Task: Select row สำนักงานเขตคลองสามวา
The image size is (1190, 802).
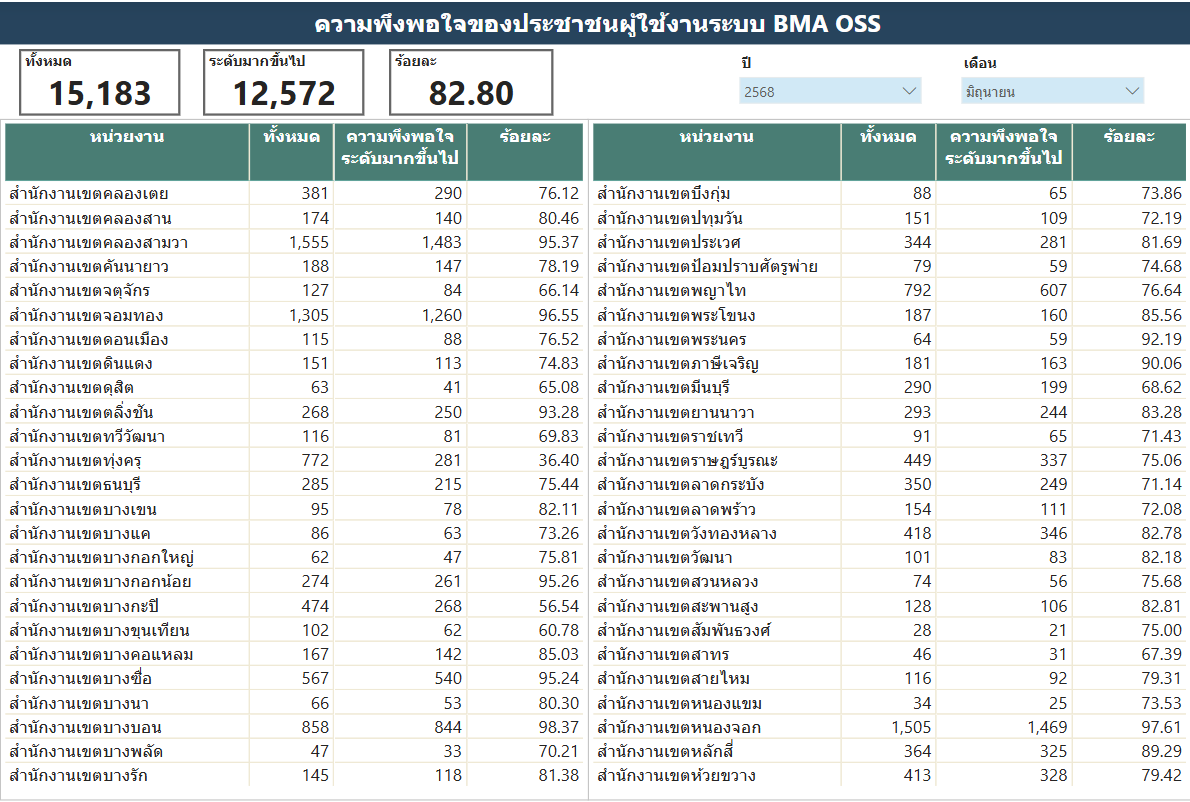Action: pyautogui.click(x=294, y=243)
